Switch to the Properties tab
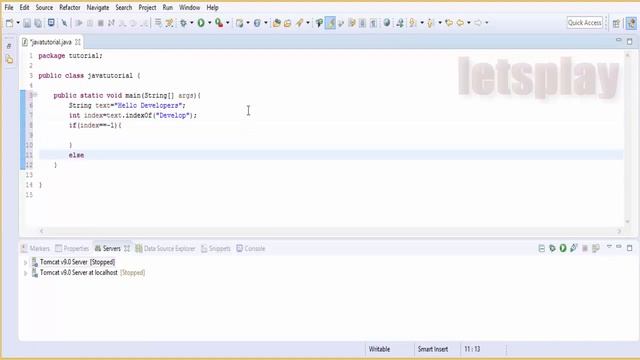Image resolution: width=640 pixels, height=360 pixels. (72, 248)
